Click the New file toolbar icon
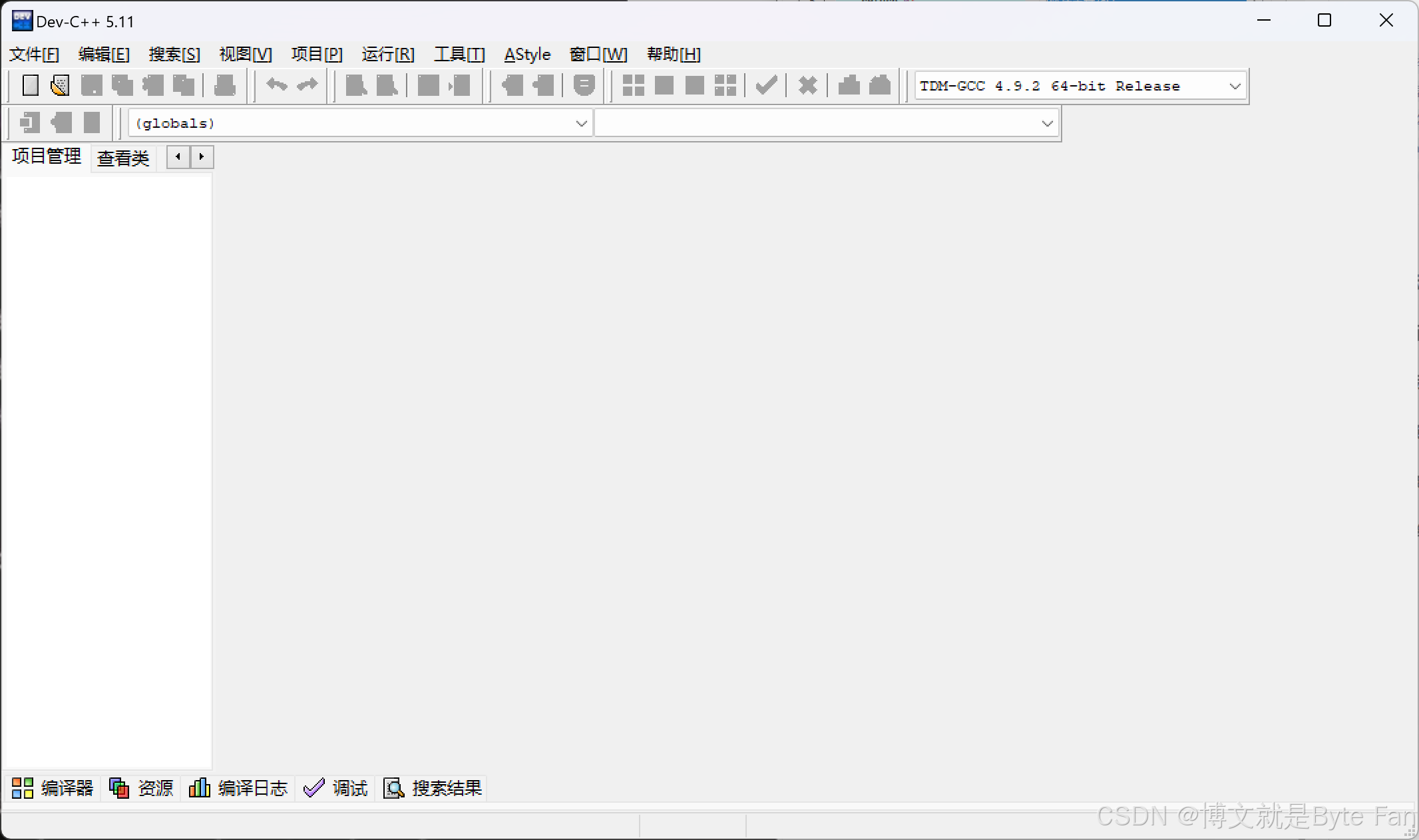This screenshot has height=840, width=1419. coord(31,85)
